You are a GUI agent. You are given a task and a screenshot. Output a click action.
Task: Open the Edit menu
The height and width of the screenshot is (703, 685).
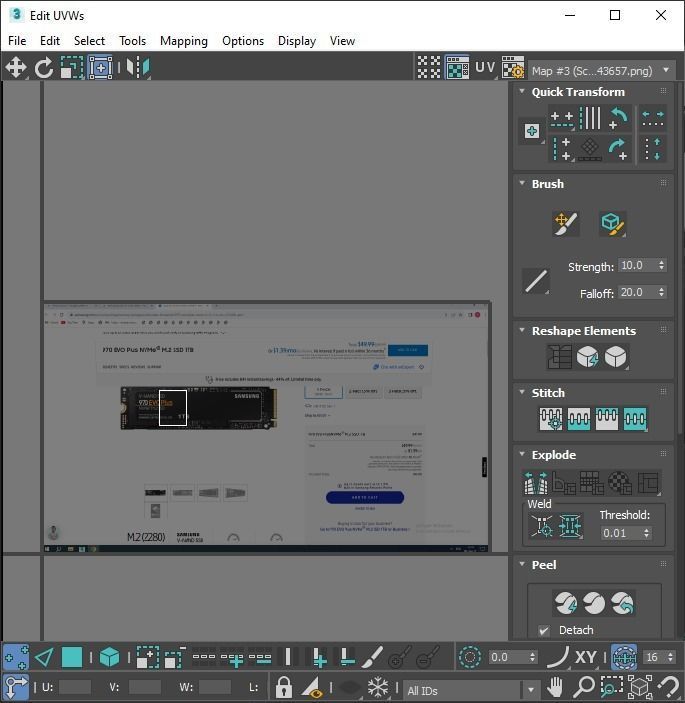point(50,41)
